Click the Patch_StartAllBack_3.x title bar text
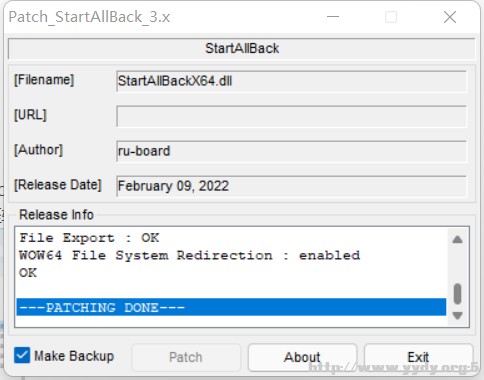 pyautogui.click(x=89, y=17)
